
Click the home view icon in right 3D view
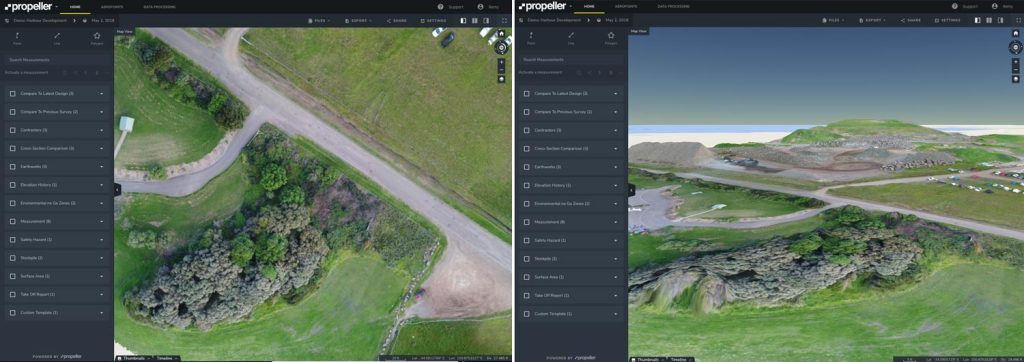[1016, 33]
